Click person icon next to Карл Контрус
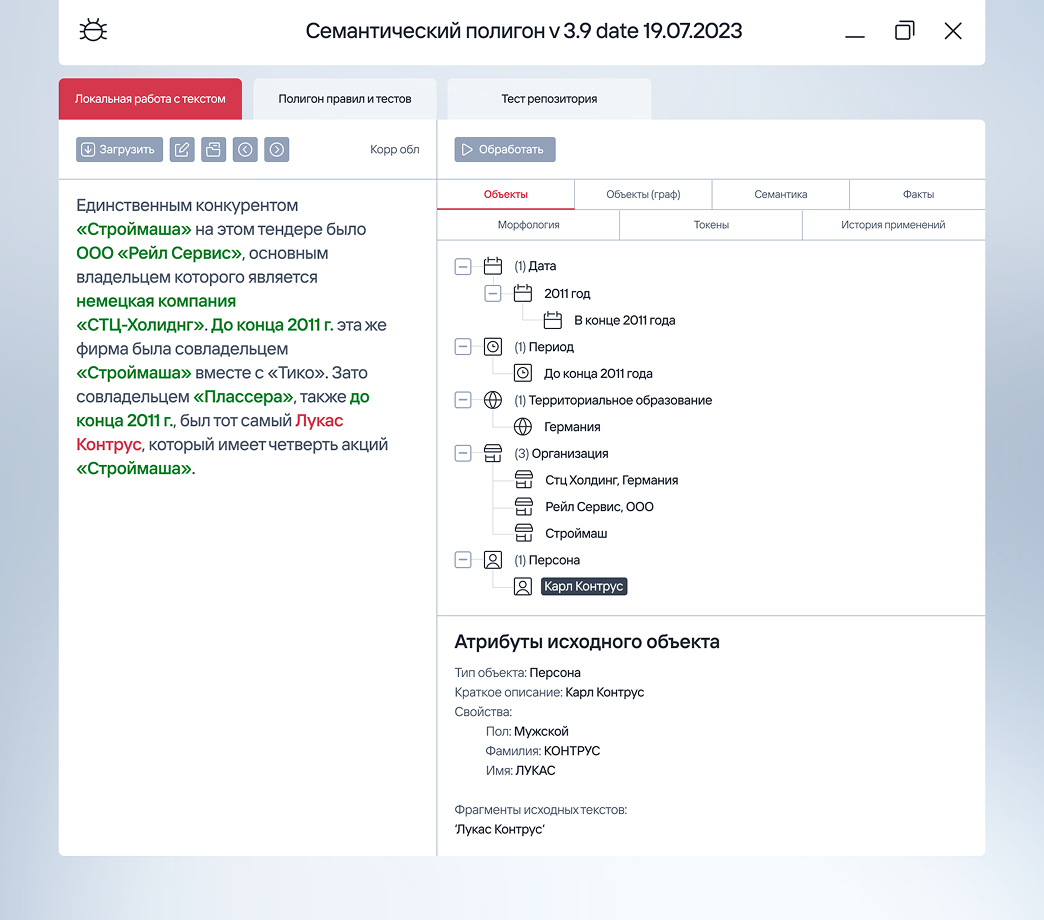Viewport: 1044px width, 920px height. (x=522, y=587)
